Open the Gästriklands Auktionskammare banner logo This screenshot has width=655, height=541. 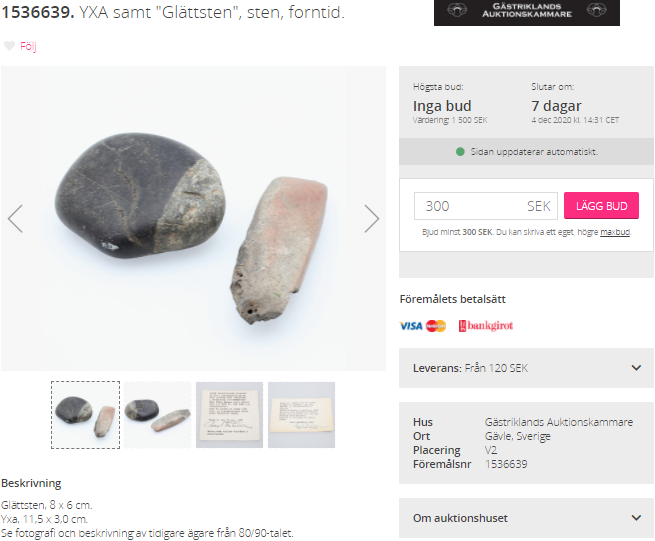point(527,11)
